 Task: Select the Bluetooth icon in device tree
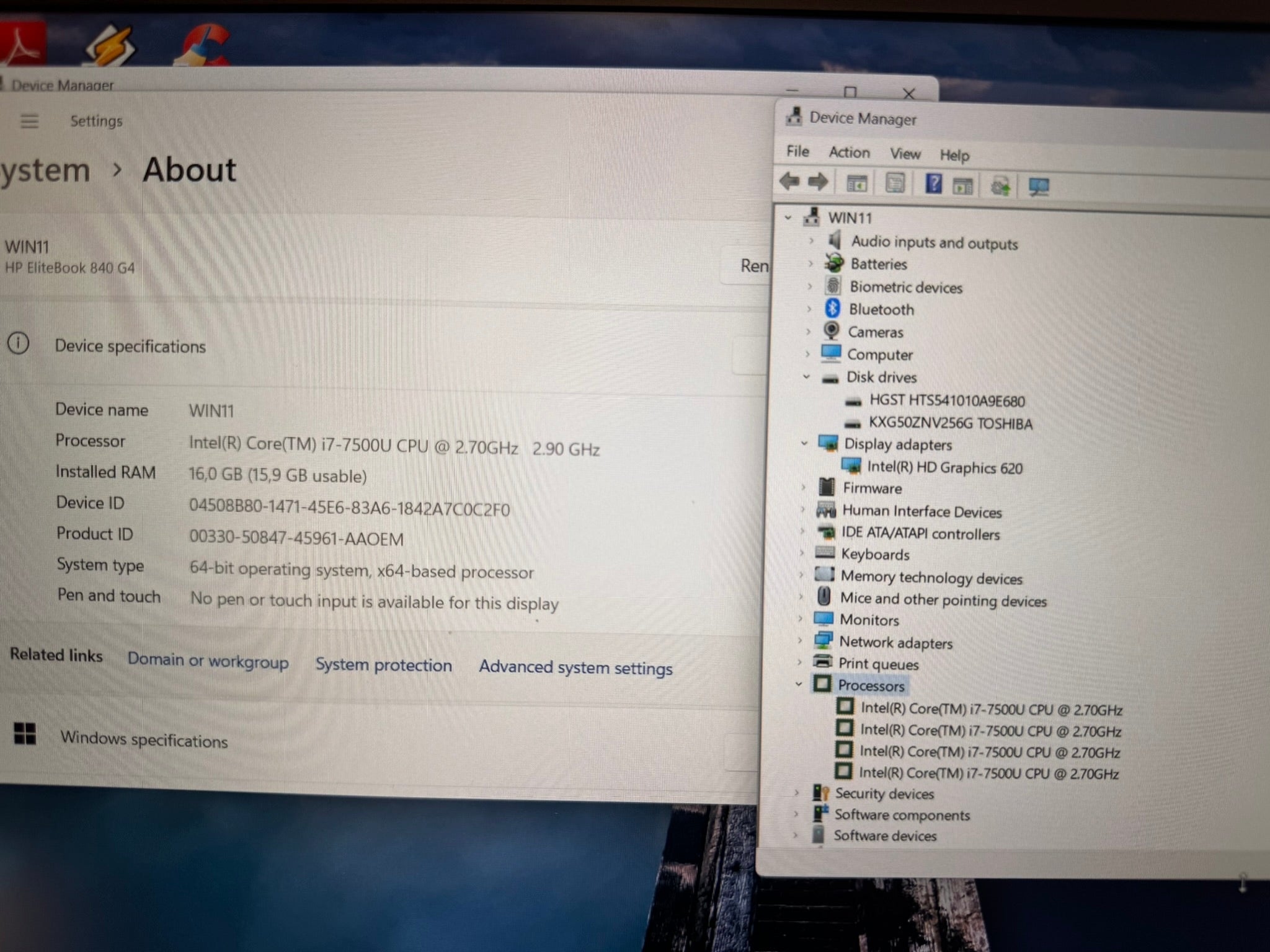832,308
